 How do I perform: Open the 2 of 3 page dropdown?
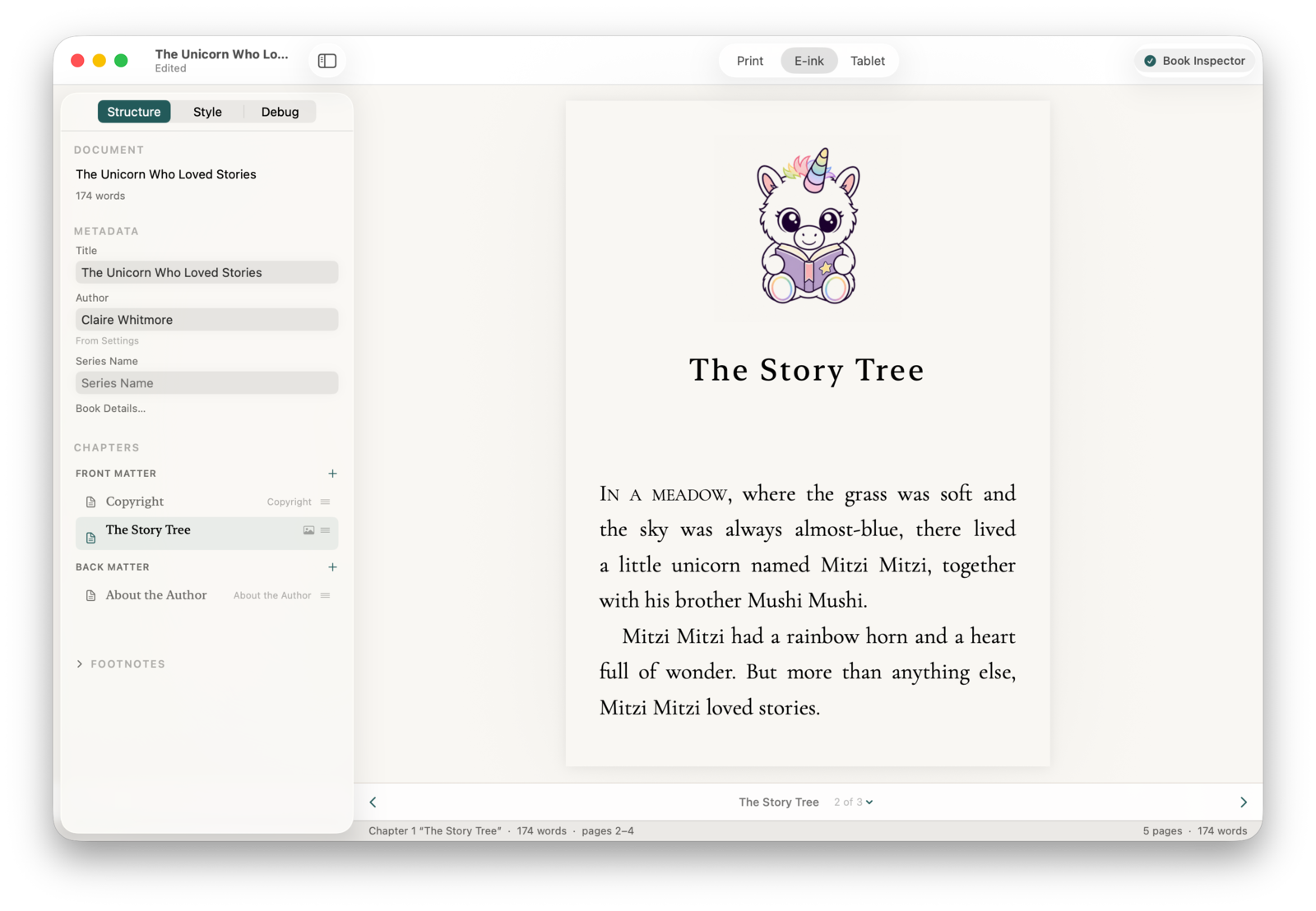coord(854,802)
